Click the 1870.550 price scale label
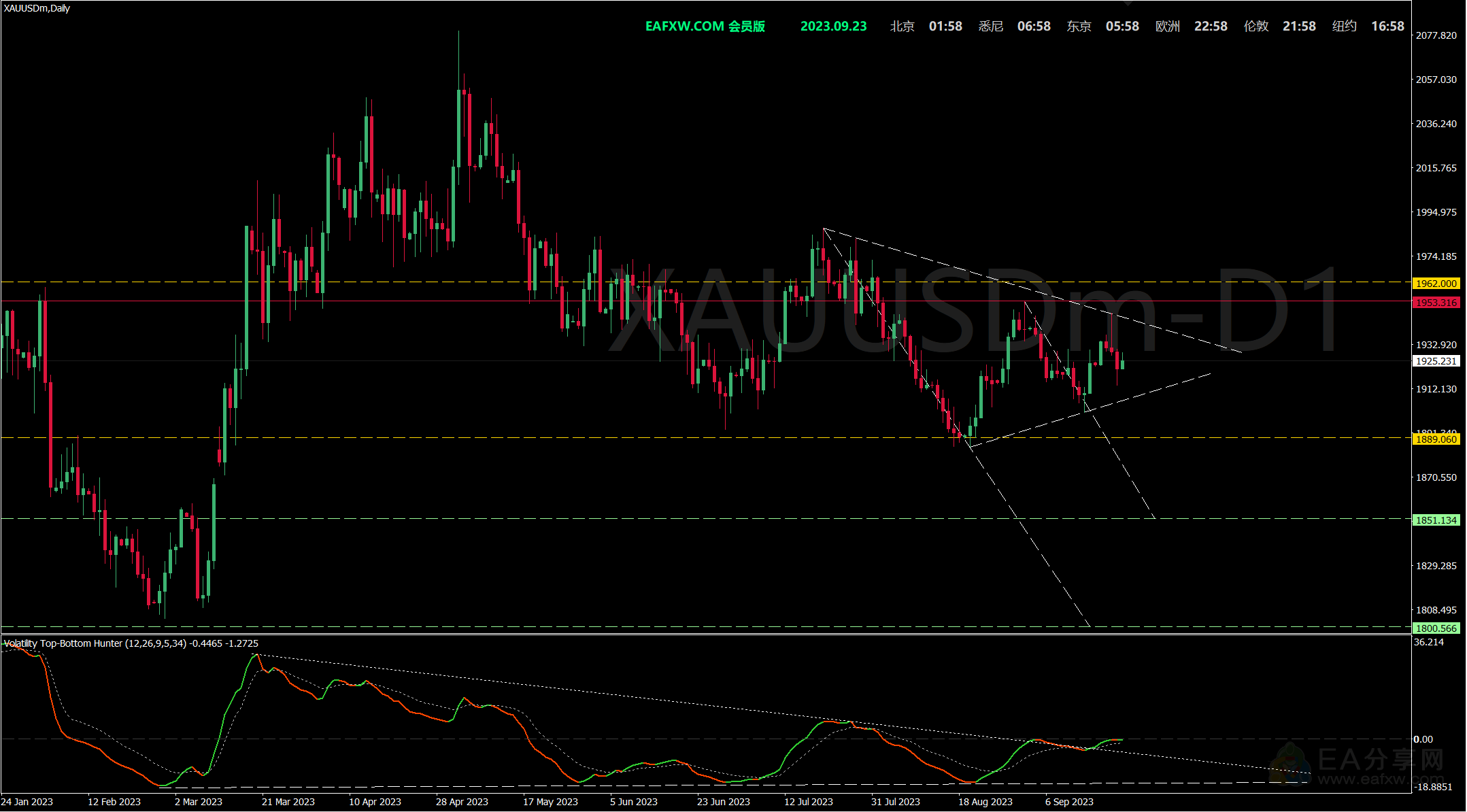Viewport: 1467px width, 812px height. click(1436, 477)
